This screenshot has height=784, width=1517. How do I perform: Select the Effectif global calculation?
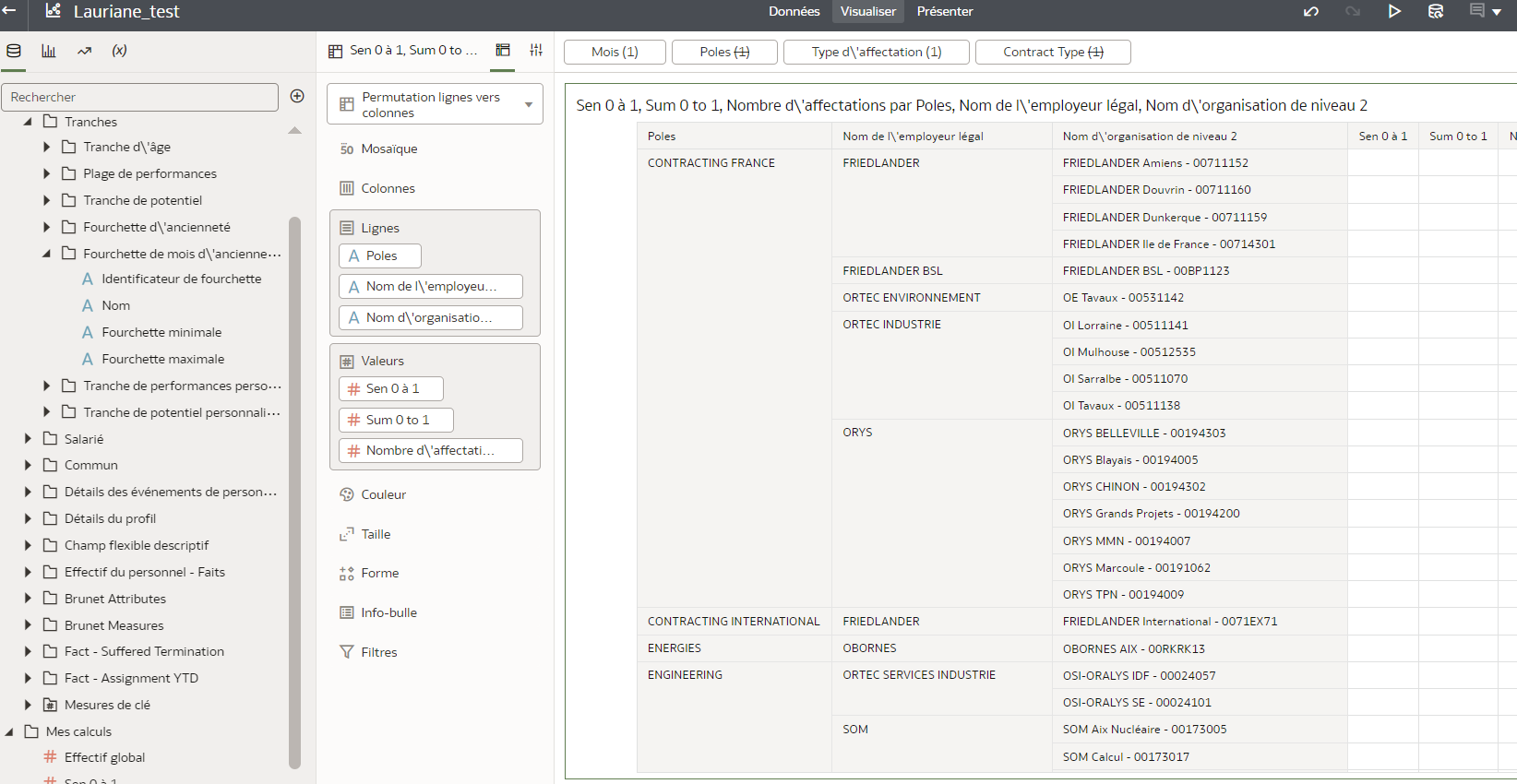pos(104,757)
